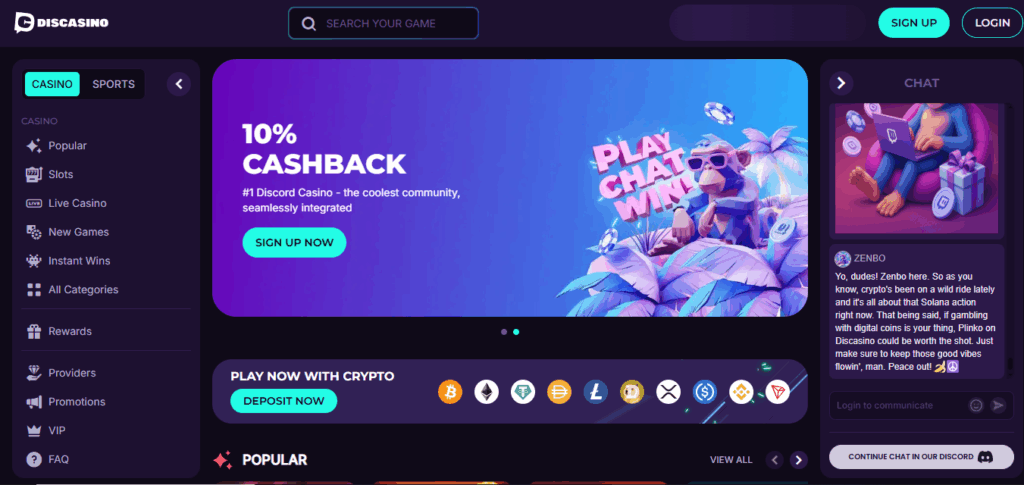Image resolution: width=1024 pixels, height=485 pixels.
Task: Select the Dogecoin icon
Action: (x=632, y=392)
